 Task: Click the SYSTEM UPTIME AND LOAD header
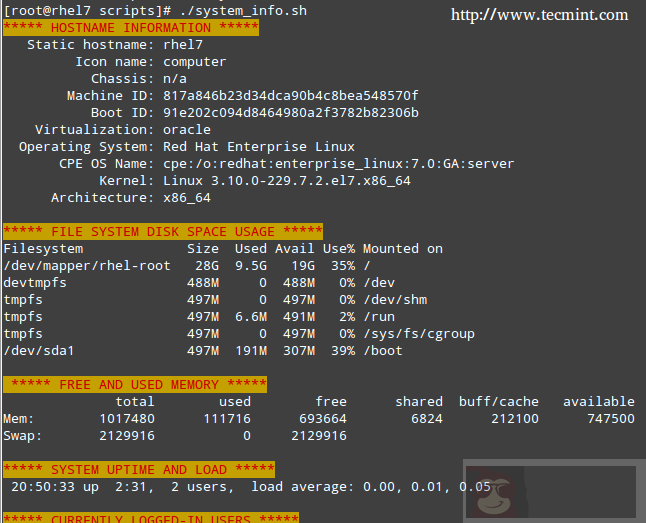139,469
